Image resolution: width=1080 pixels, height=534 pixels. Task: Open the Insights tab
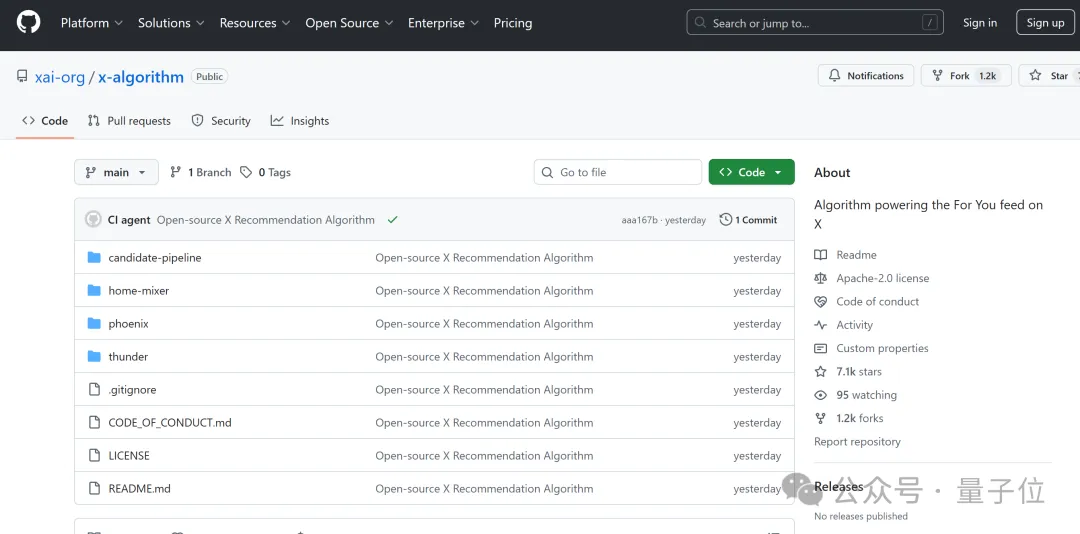[x=300, y=121]
